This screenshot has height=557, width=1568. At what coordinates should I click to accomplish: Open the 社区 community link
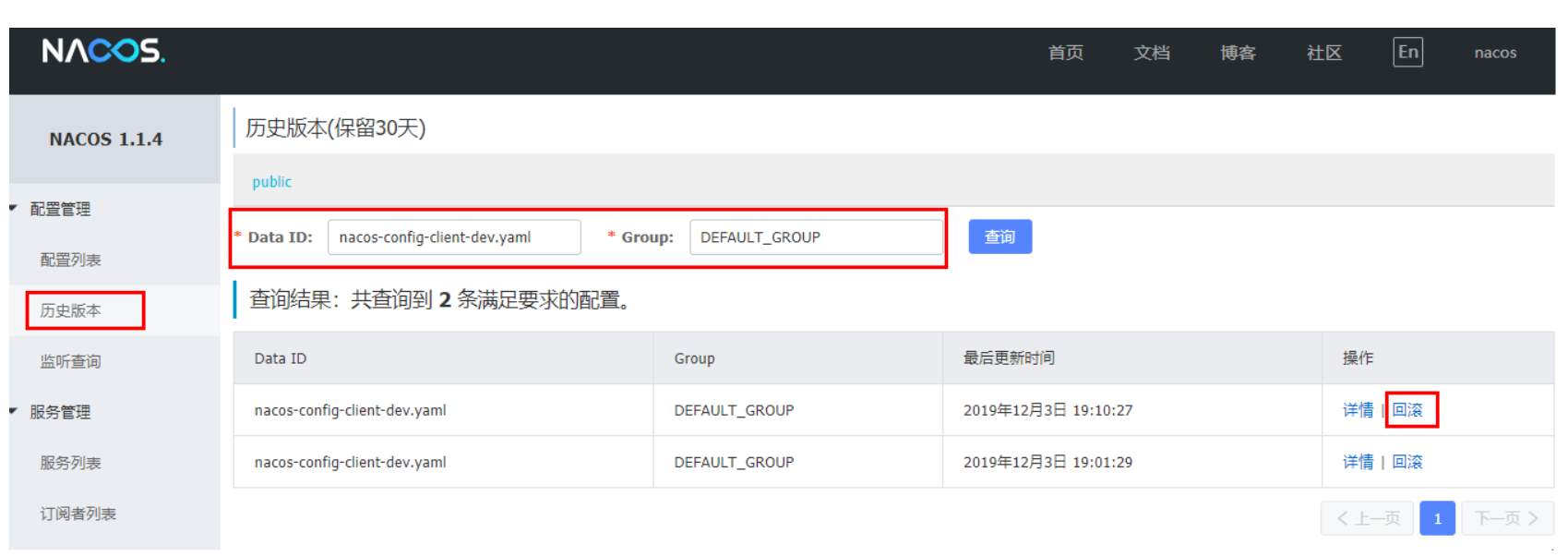click(1324, 53)
